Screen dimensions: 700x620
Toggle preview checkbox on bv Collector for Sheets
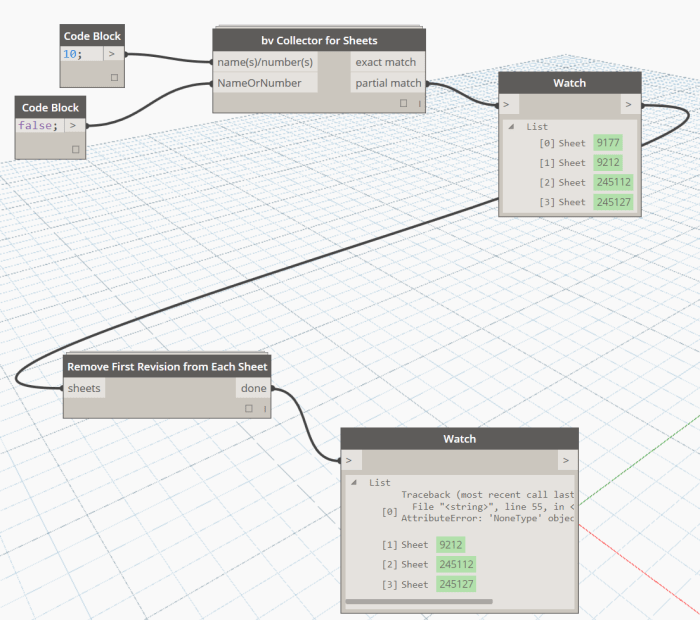pyautogui.click(x=404, y=103)
